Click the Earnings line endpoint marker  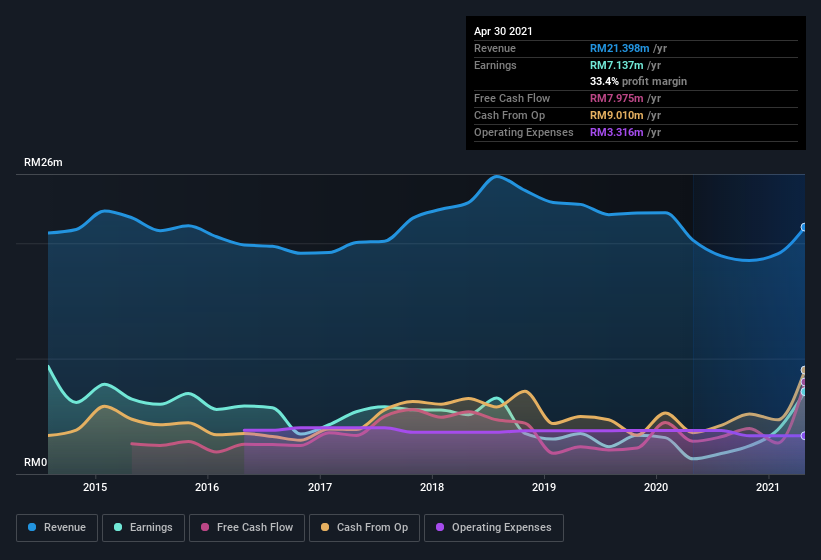[804, 392]
